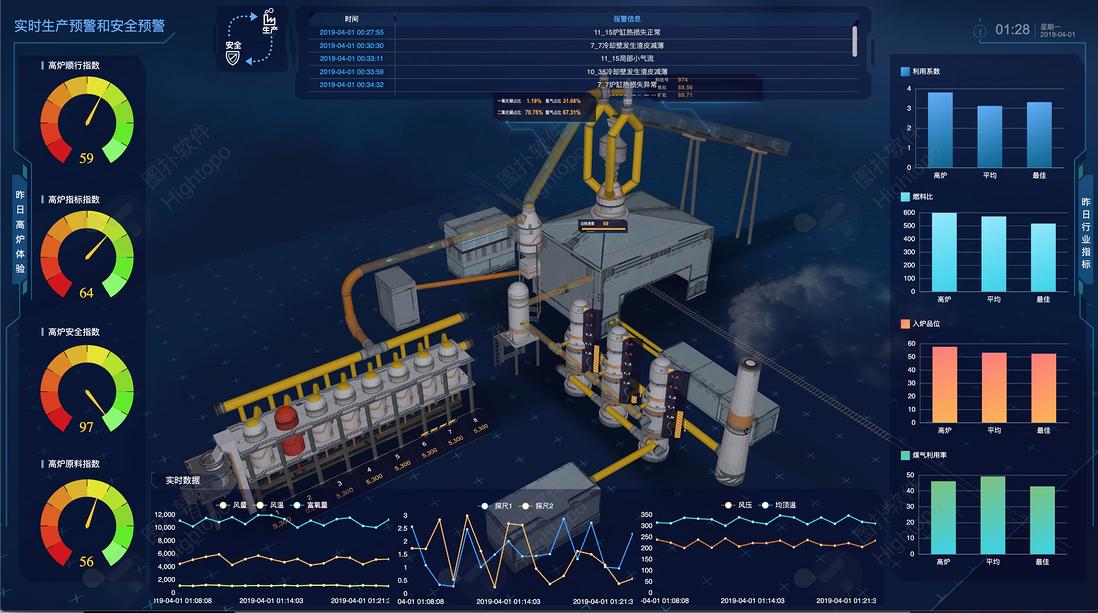Toggle the 探尺2 series legend

pyautogui.click(x=537, y=506)
